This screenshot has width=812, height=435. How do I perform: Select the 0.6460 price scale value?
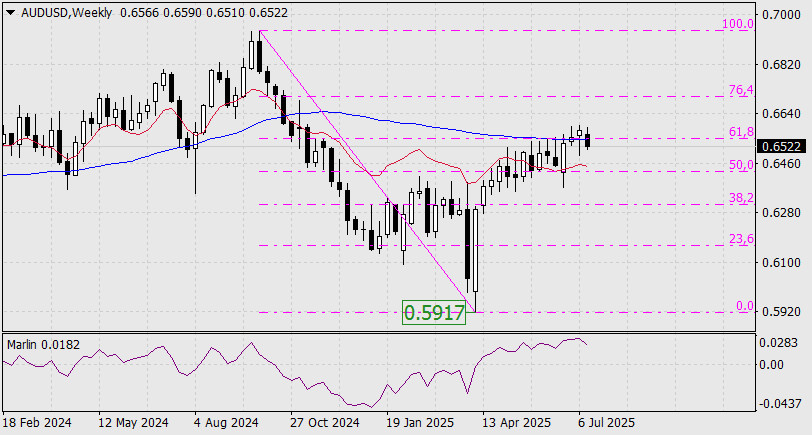click(x=780, y=164)
